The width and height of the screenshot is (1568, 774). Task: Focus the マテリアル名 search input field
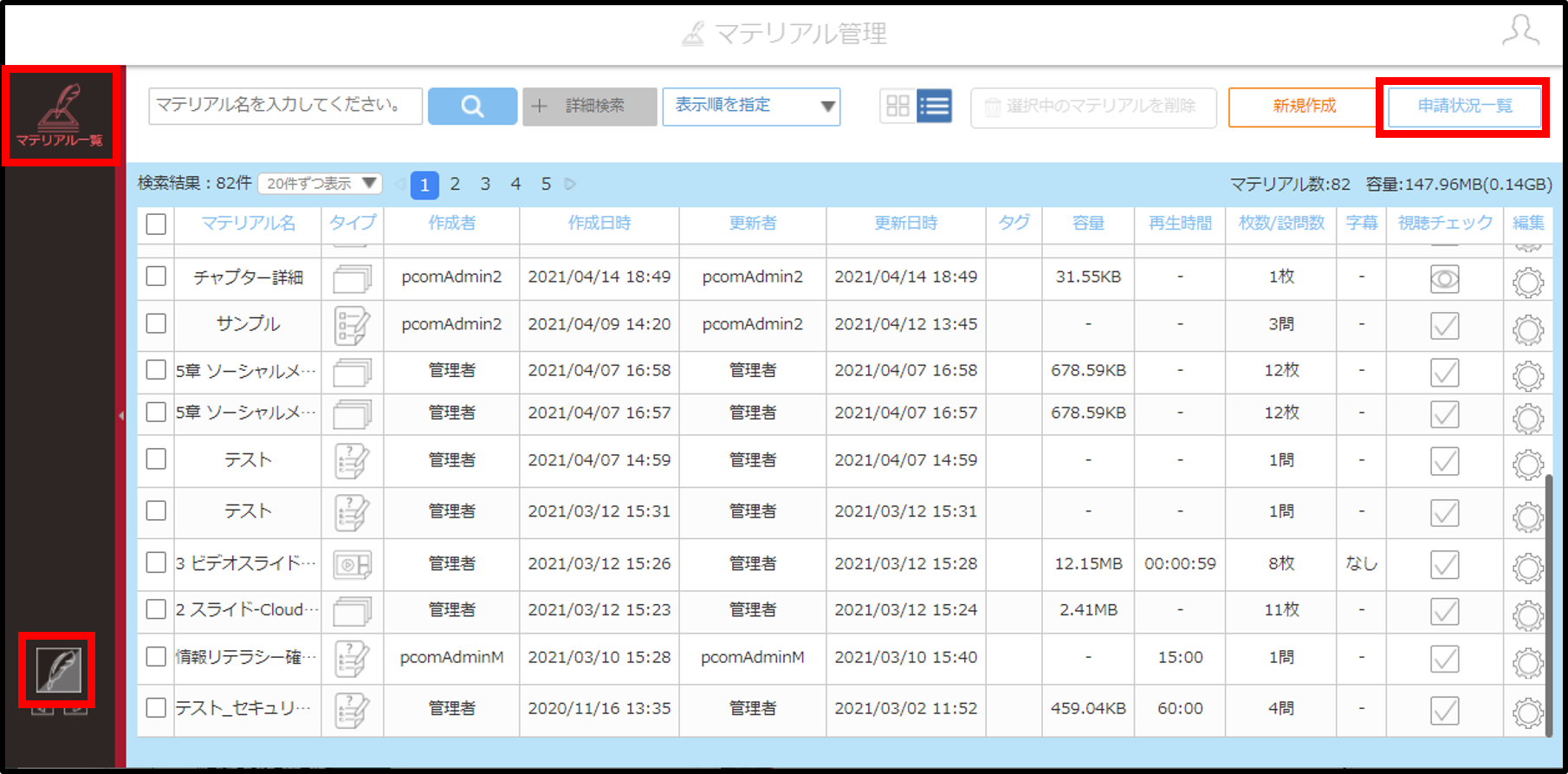click(x=285, y=106)
